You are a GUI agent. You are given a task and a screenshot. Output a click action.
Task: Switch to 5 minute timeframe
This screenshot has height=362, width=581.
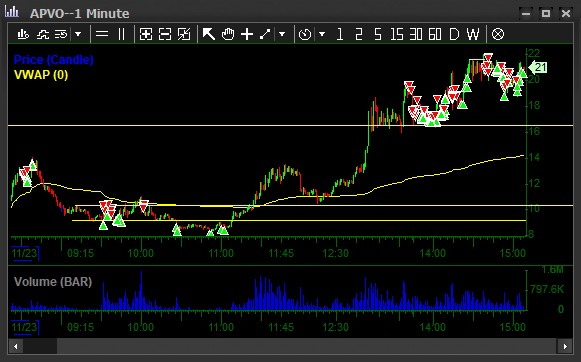(378, 34)
